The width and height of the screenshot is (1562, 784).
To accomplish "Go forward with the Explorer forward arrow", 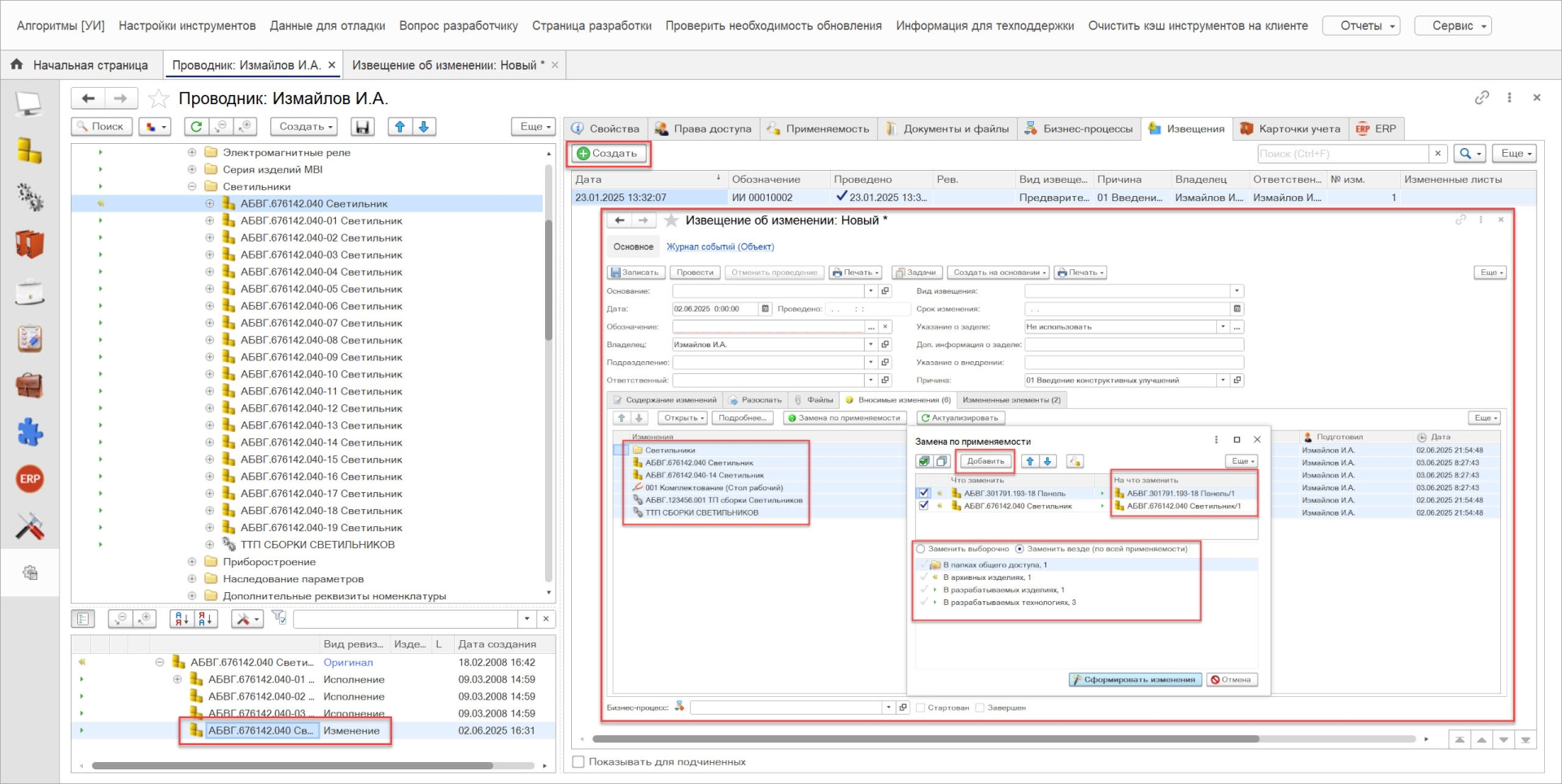I will pos(120,98).
